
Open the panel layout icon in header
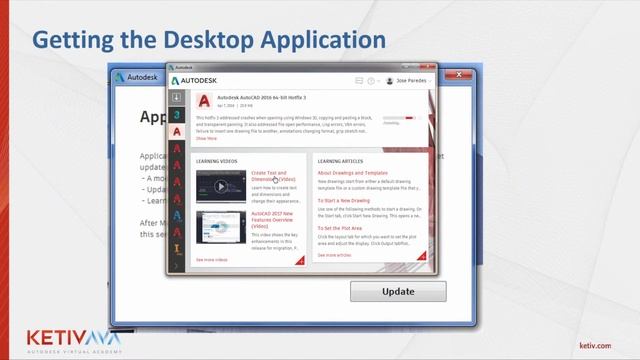pyautogui.click(x=359, y=81)
